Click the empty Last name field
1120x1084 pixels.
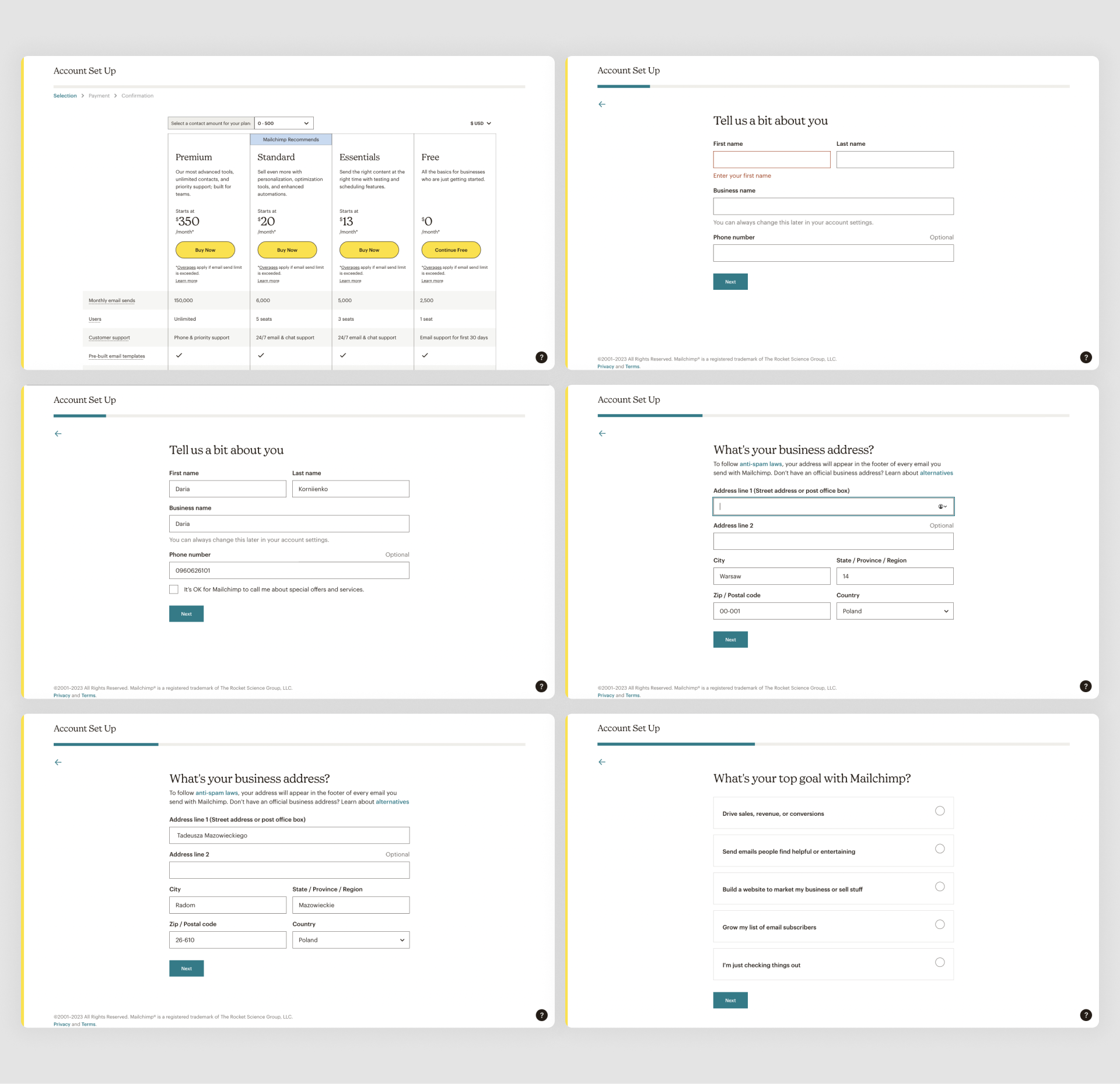895,160
